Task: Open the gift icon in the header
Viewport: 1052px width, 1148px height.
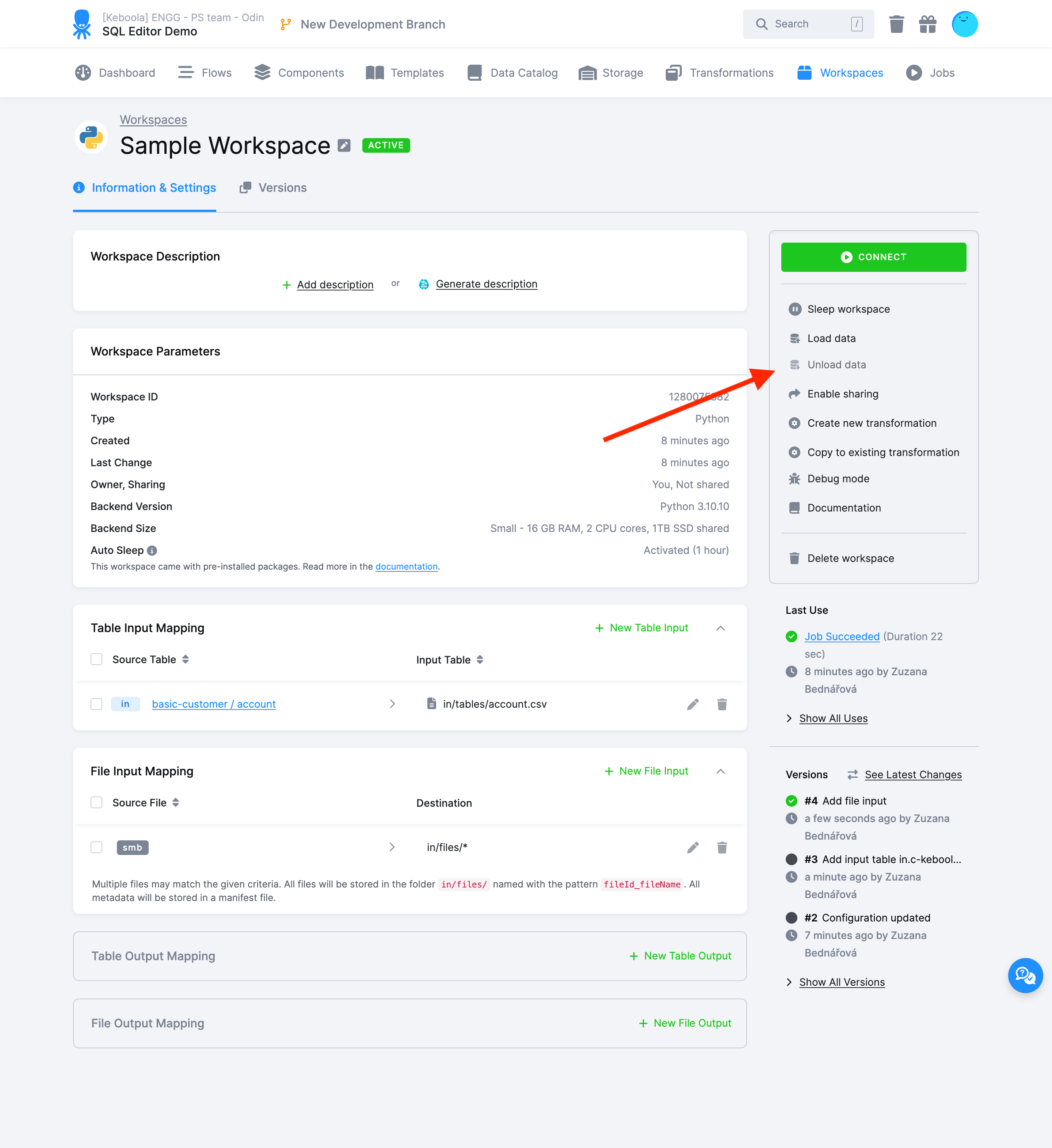Action: [x=927, y=24]
